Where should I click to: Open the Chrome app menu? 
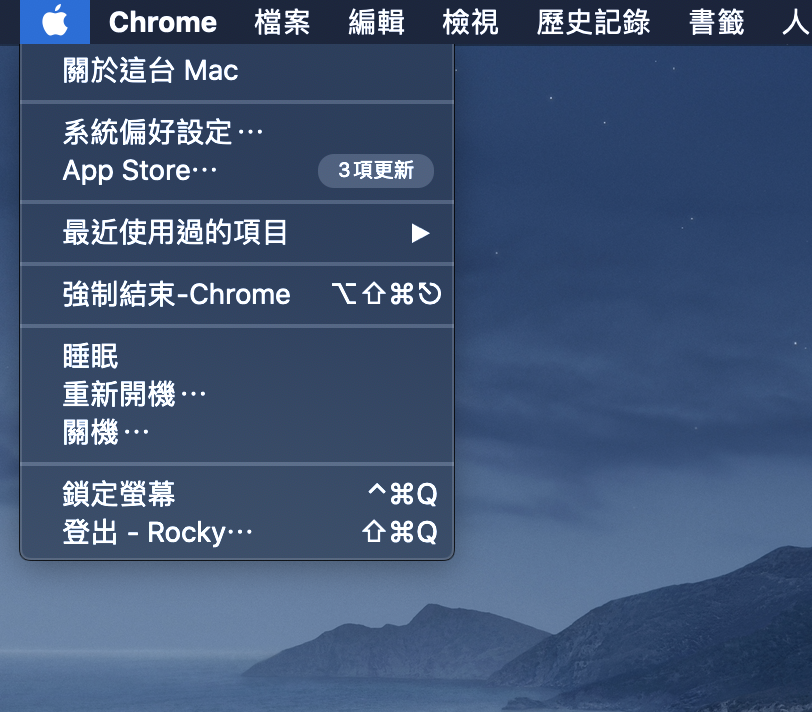pyautogui.click(x=162, y=21)
